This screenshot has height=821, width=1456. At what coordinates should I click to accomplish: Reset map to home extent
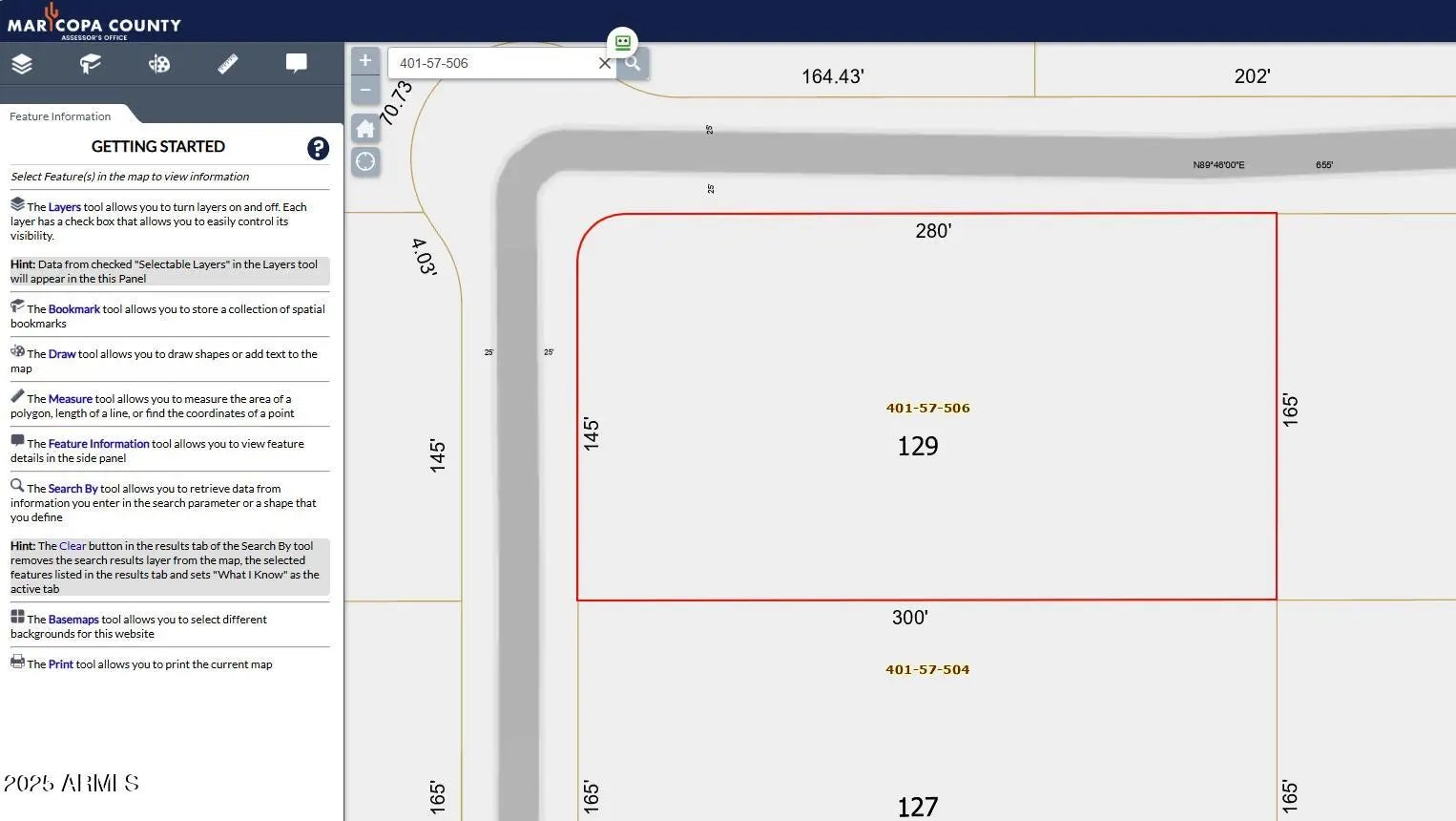click(364, 129)
